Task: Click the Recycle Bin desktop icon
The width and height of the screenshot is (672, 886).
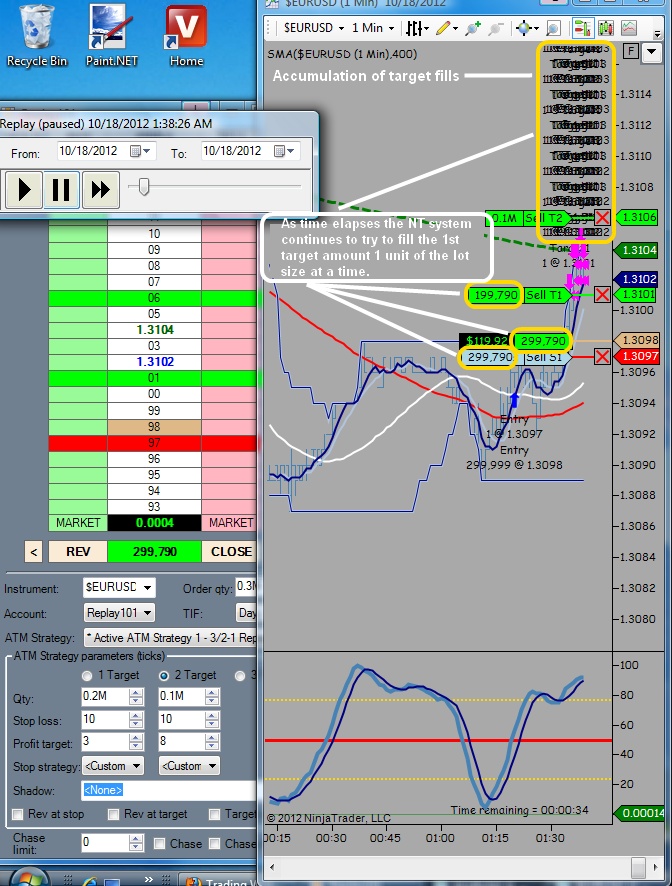Action: click(x=37, y=35)
